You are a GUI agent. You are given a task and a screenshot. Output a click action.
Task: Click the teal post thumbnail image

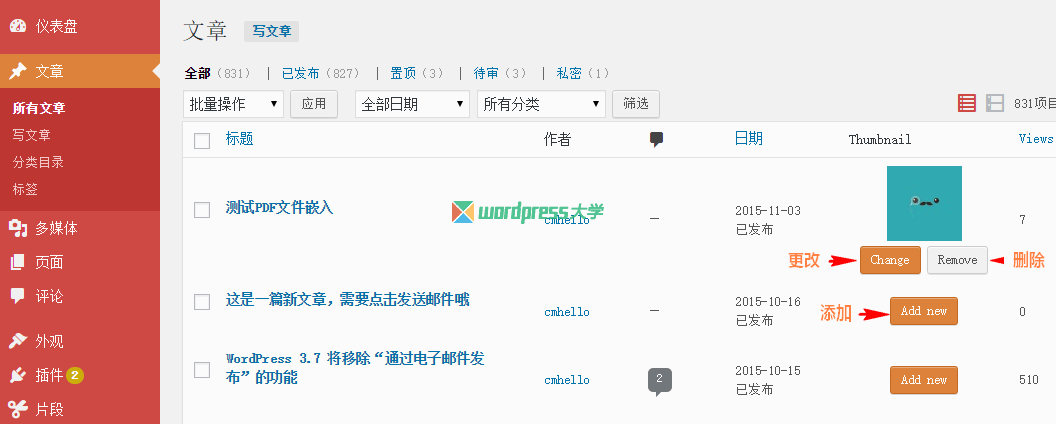[x=924, y=203]
